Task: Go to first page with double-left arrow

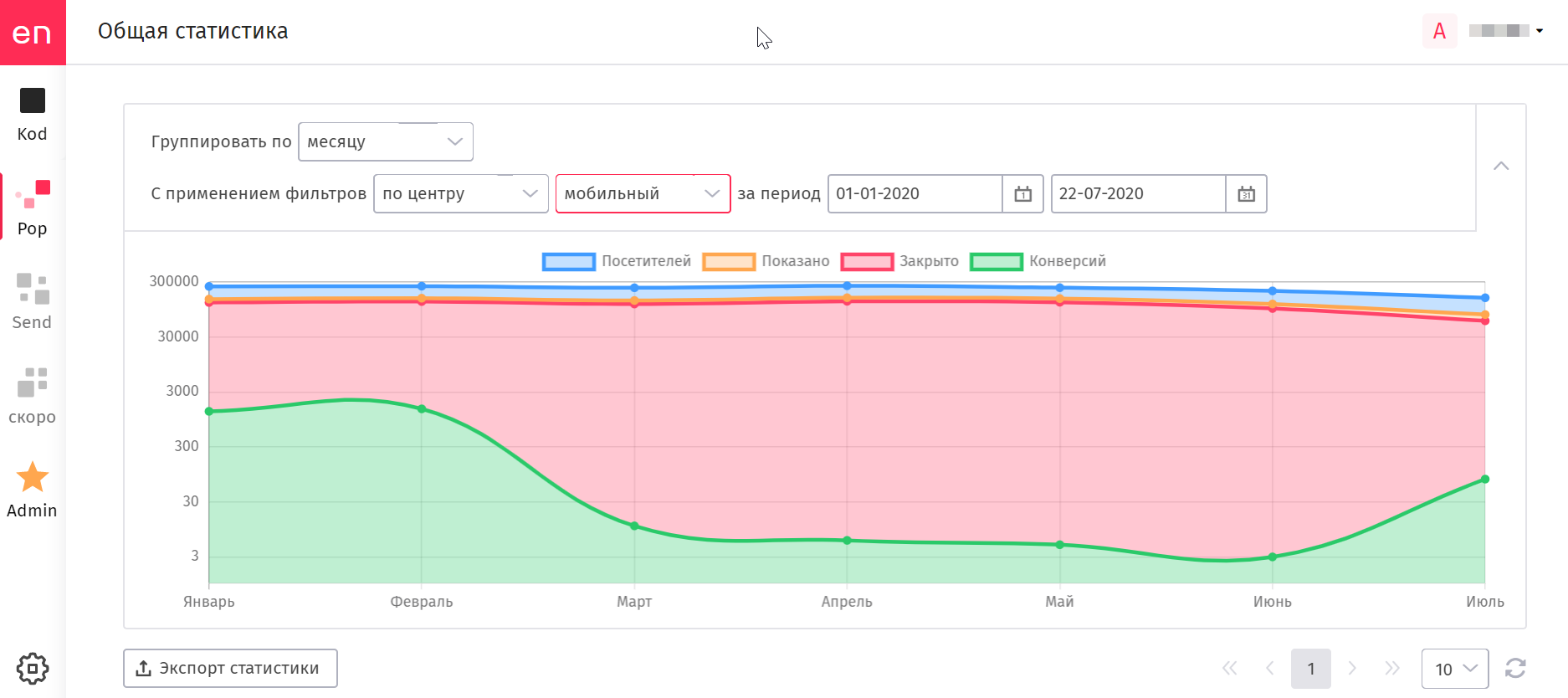Action: [x=1229, y=668]
